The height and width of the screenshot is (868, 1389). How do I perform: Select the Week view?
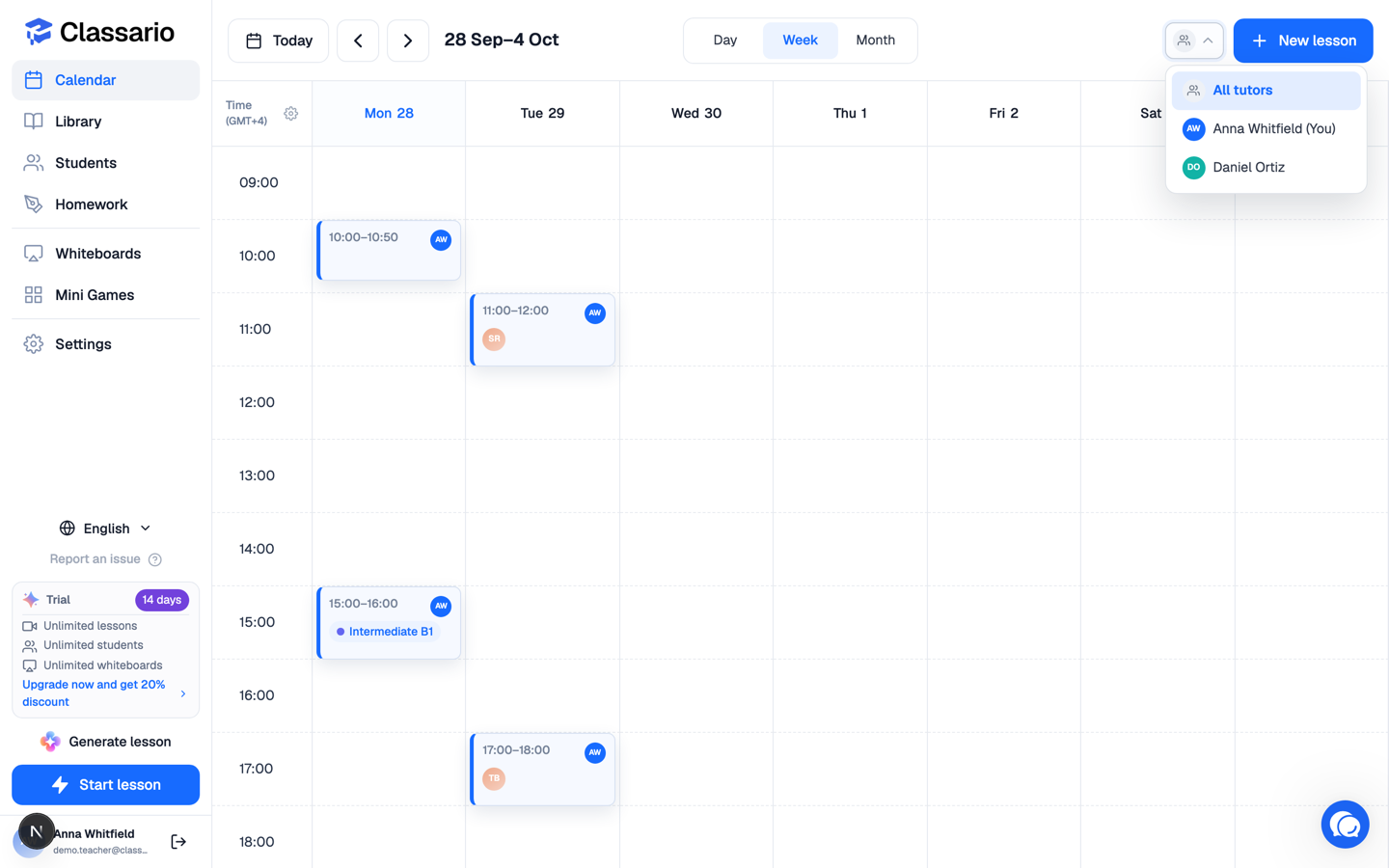801,41
